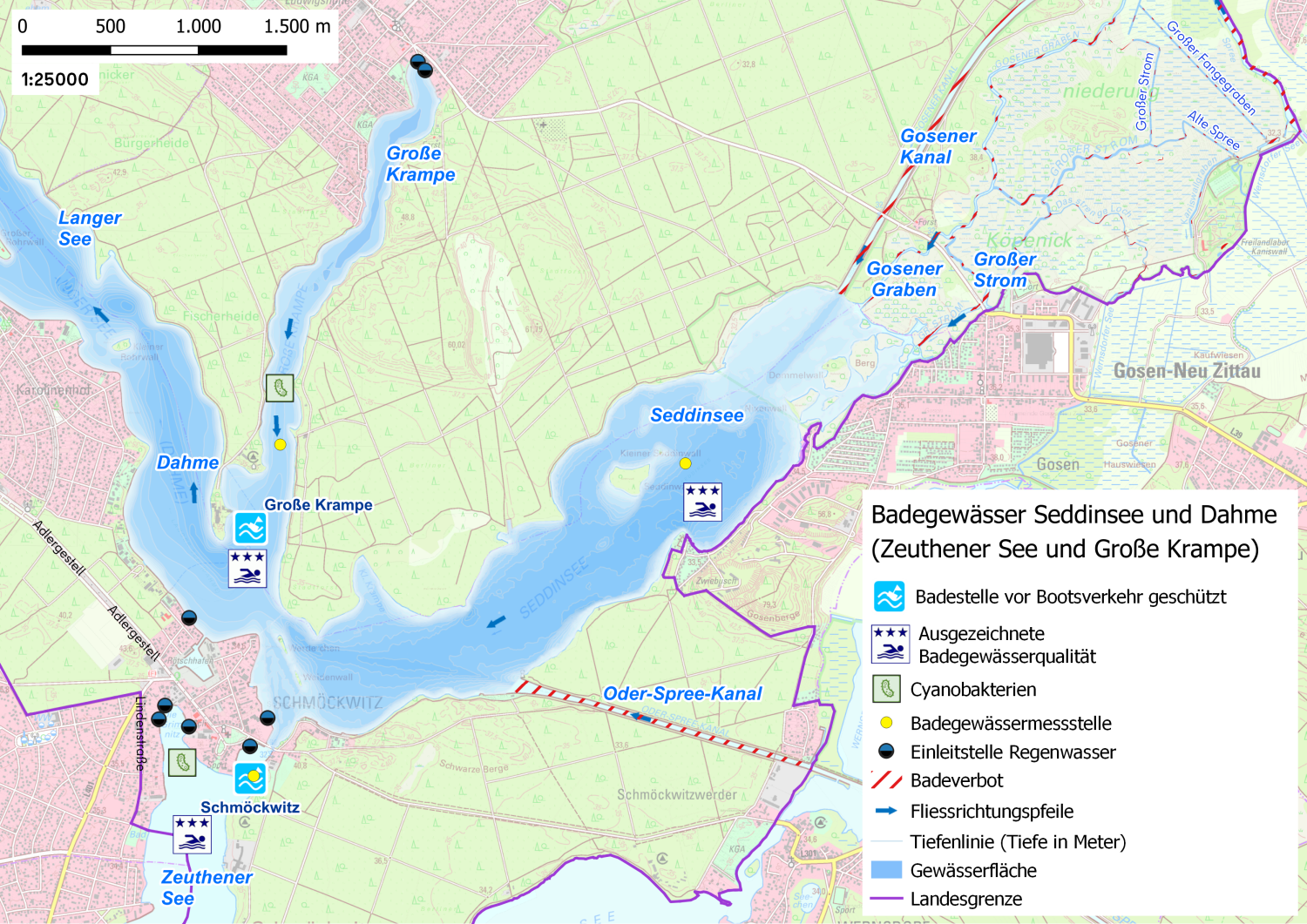Click the legend text Badestelle vor Bootsverkehr geschützt
Viewport: 1307px width, 924px height.
click(x=1071, y=597)
